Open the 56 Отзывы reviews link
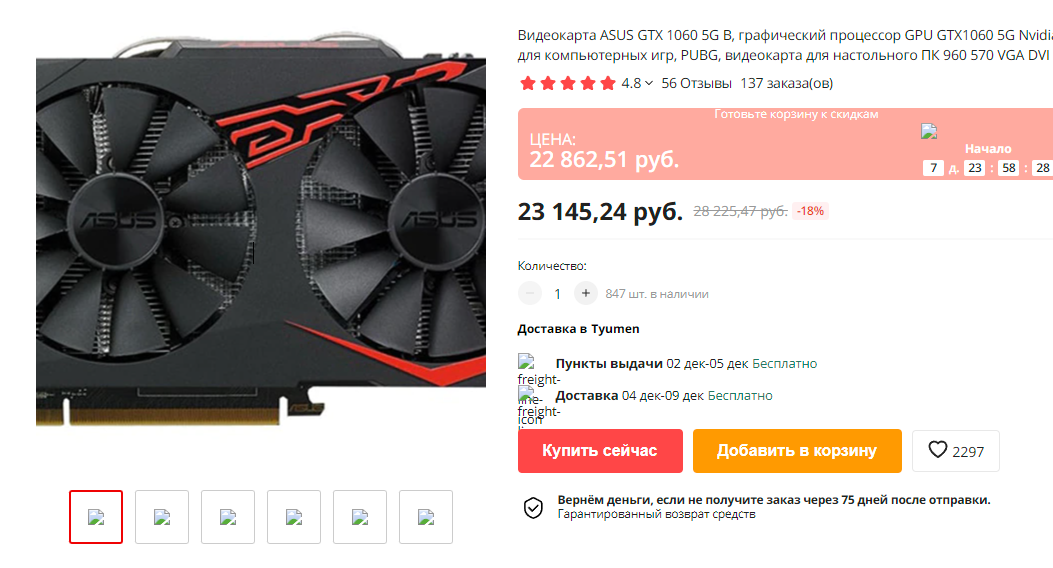 coord(696,83)
